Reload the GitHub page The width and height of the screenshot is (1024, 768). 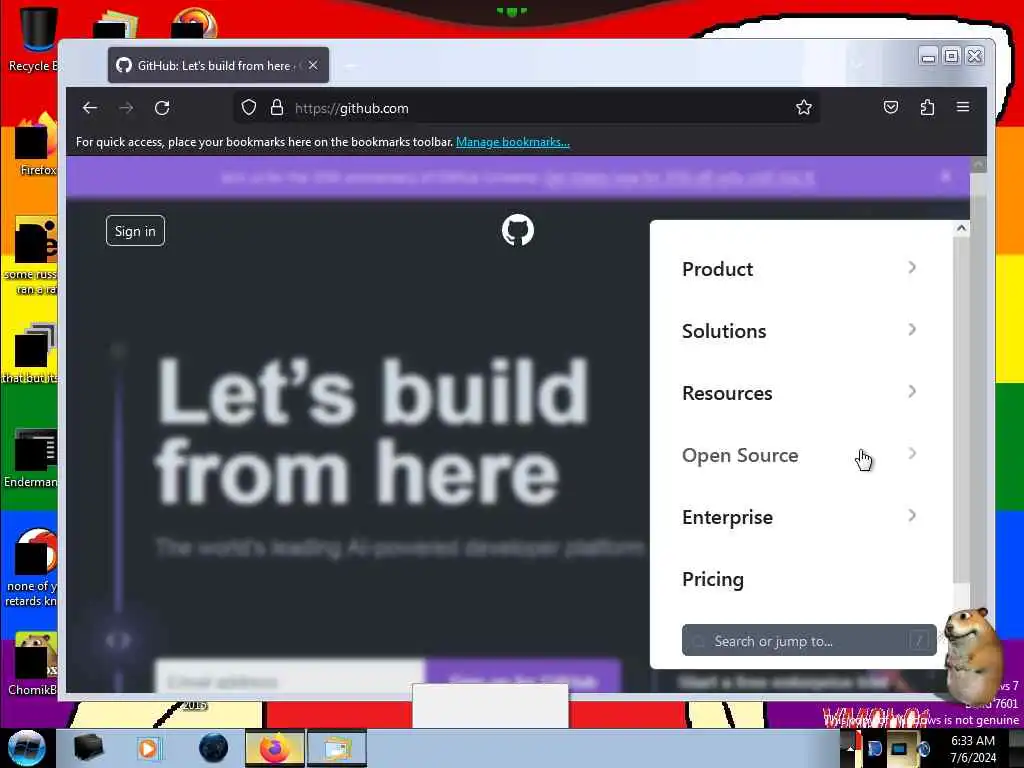pyautogui.click(x=162, y=108)
